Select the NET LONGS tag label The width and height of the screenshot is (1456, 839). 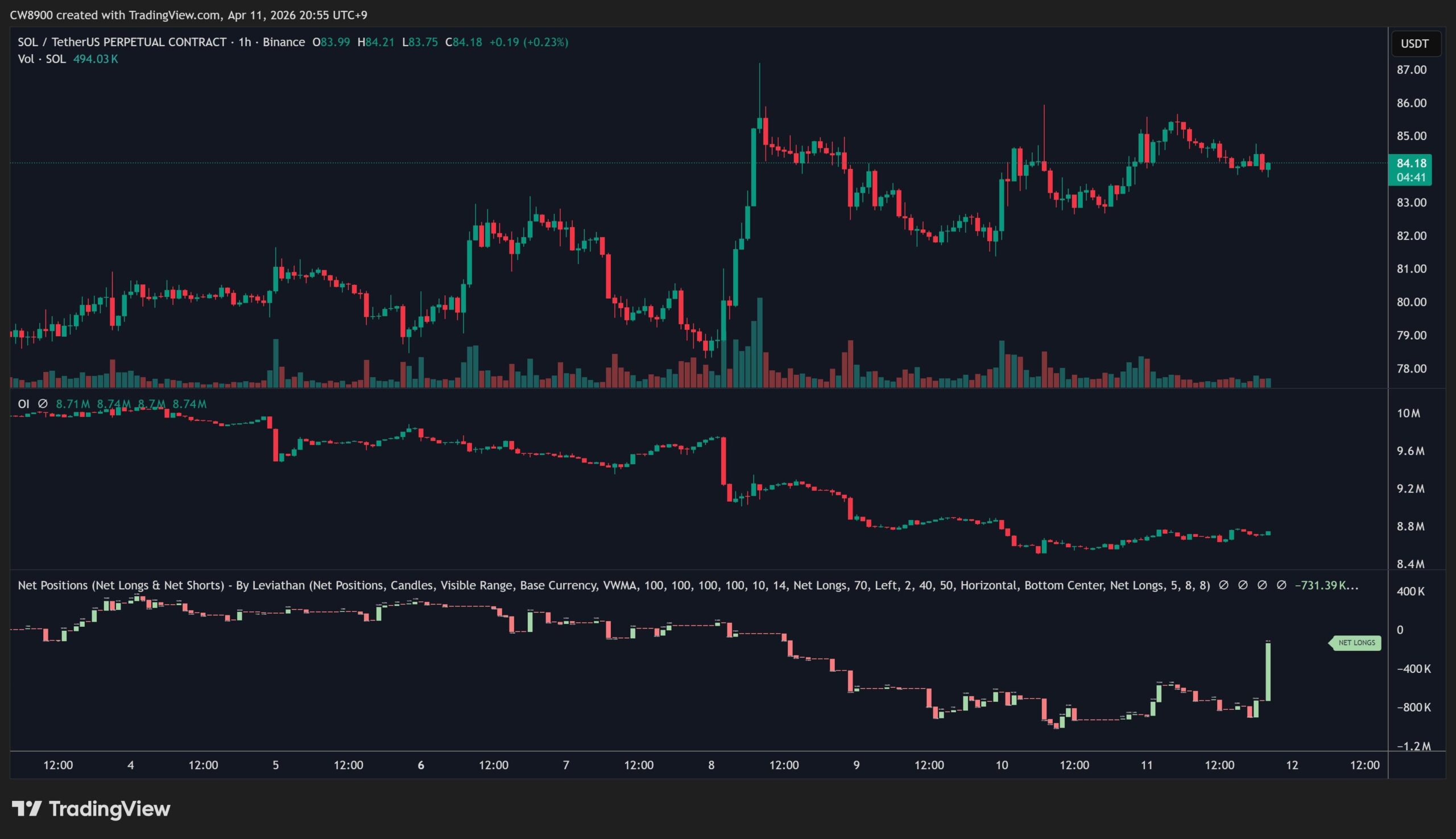point(1355,643)
